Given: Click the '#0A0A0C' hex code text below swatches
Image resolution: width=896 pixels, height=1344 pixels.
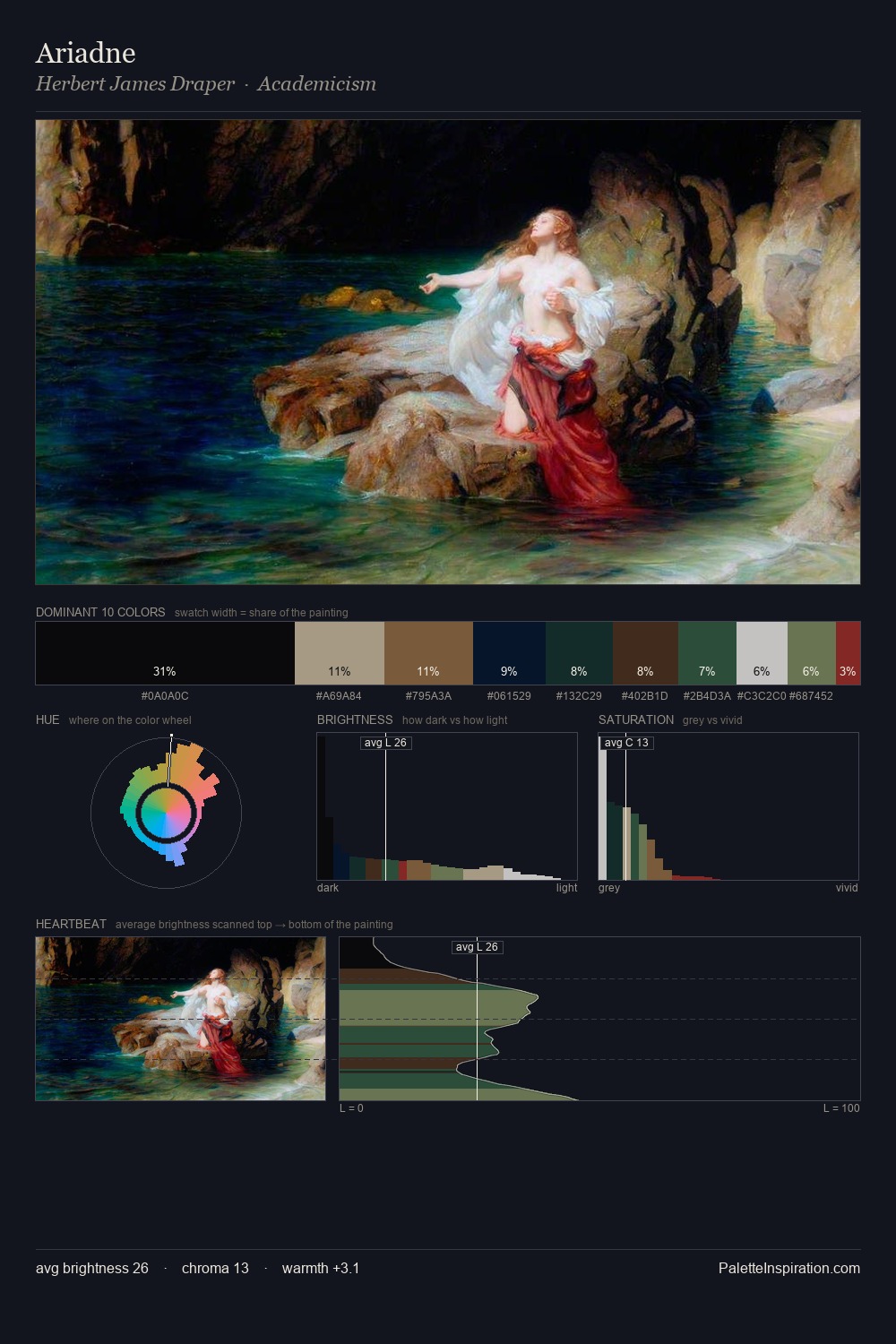Looking at the screenshot, I should coord(165,696).
